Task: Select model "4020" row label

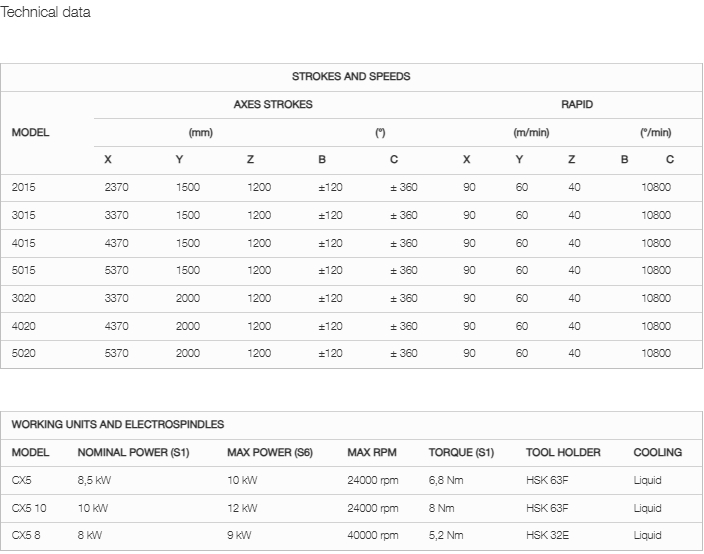Action: 23,326
